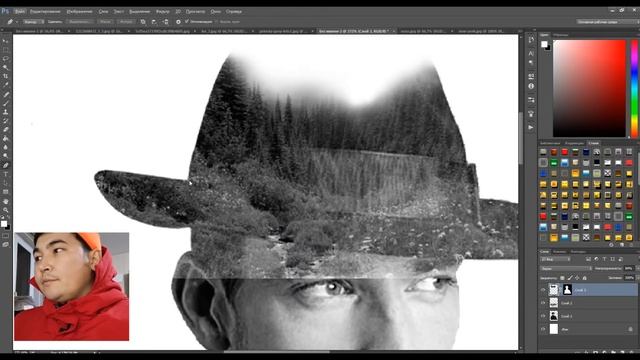Switch to the Контуры tab
The width and height of the screenshot is (640, 360).
pos(578,251)
